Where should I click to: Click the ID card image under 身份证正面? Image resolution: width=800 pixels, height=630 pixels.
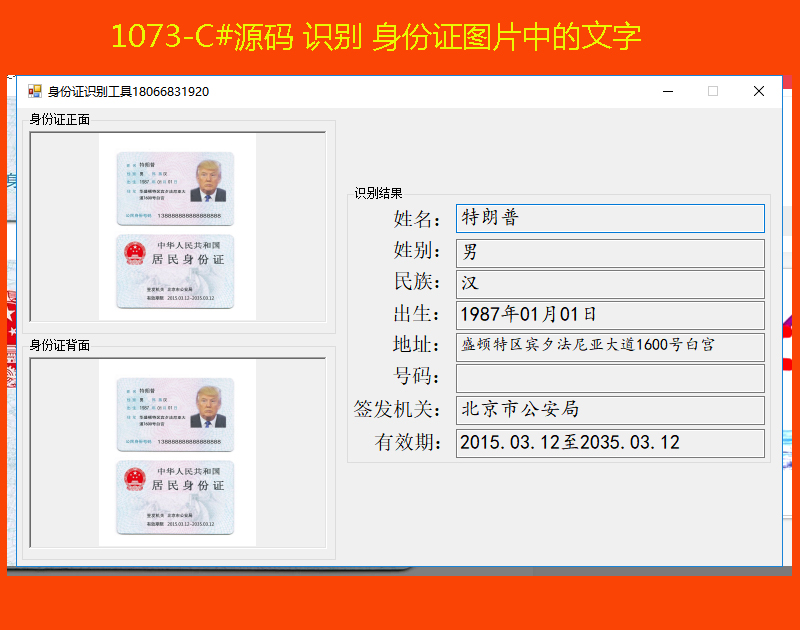[177, 227]
